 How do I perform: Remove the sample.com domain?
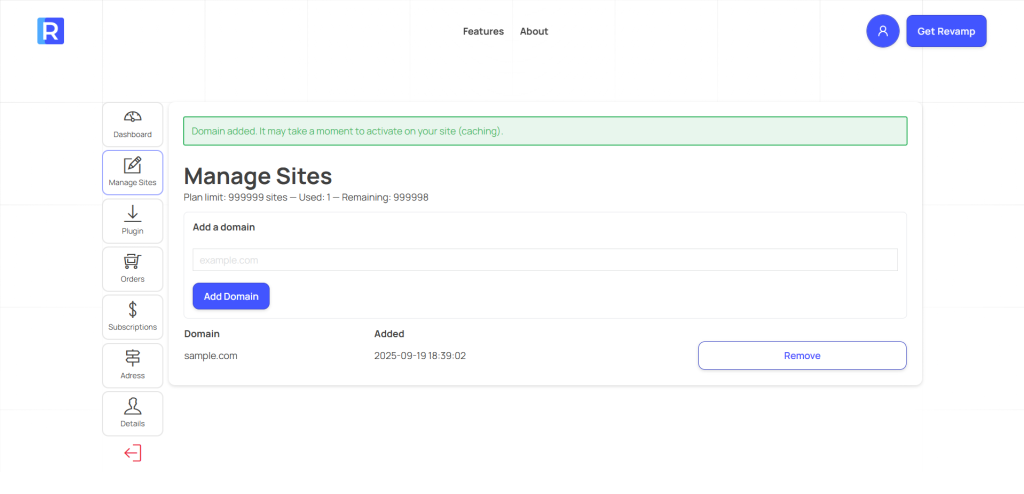[x=802, y=355]
